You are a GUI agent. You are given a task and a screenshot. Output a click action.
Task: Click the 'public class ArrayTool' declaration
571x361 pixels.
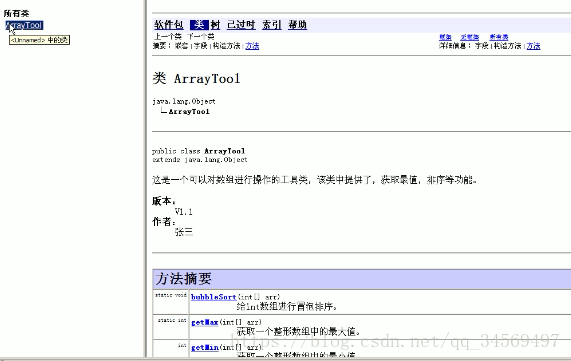click(198, 151)
